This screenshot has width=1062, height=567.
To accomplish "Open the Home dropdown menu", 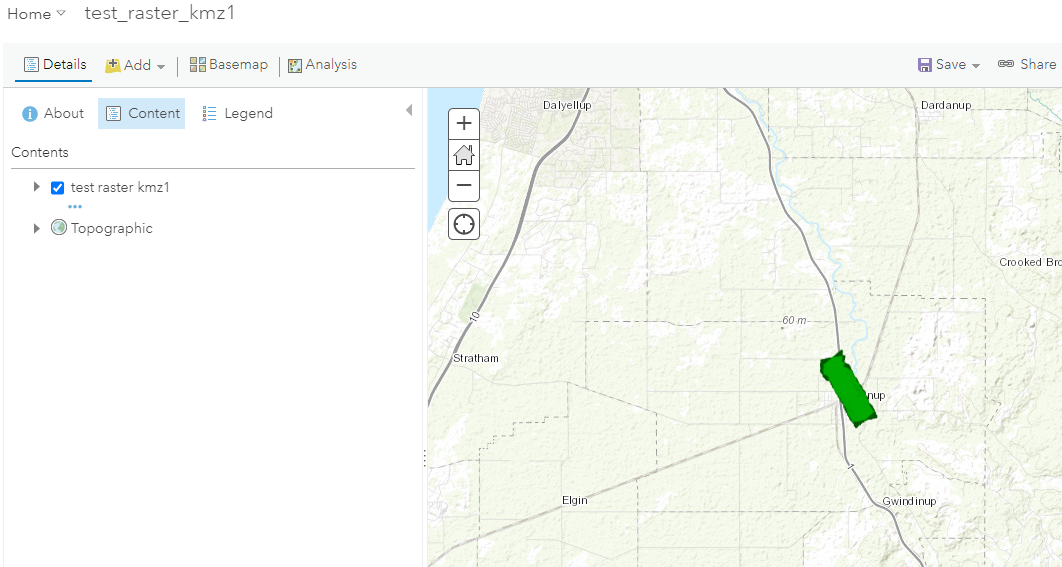I will (36, 14).
